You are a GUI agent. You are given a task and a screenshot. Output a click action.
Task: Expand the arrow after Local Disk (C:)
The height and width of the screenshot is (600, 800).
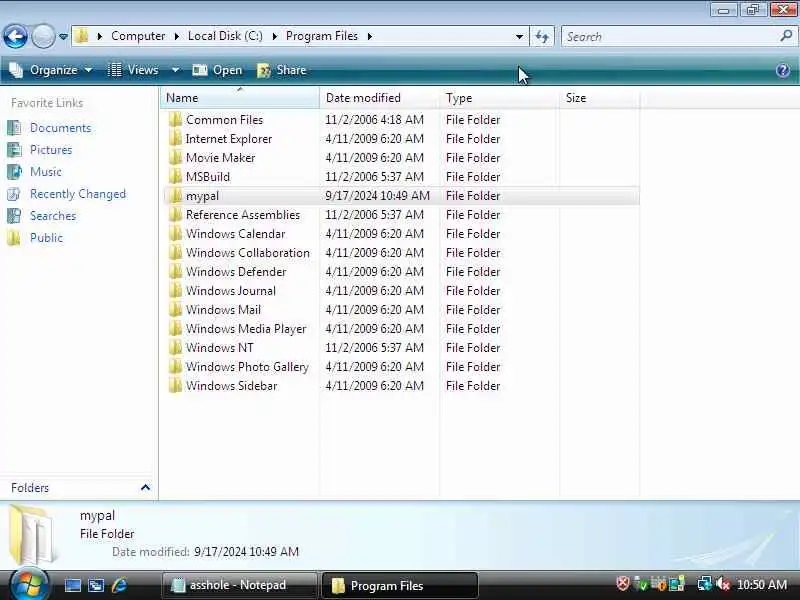274,36
